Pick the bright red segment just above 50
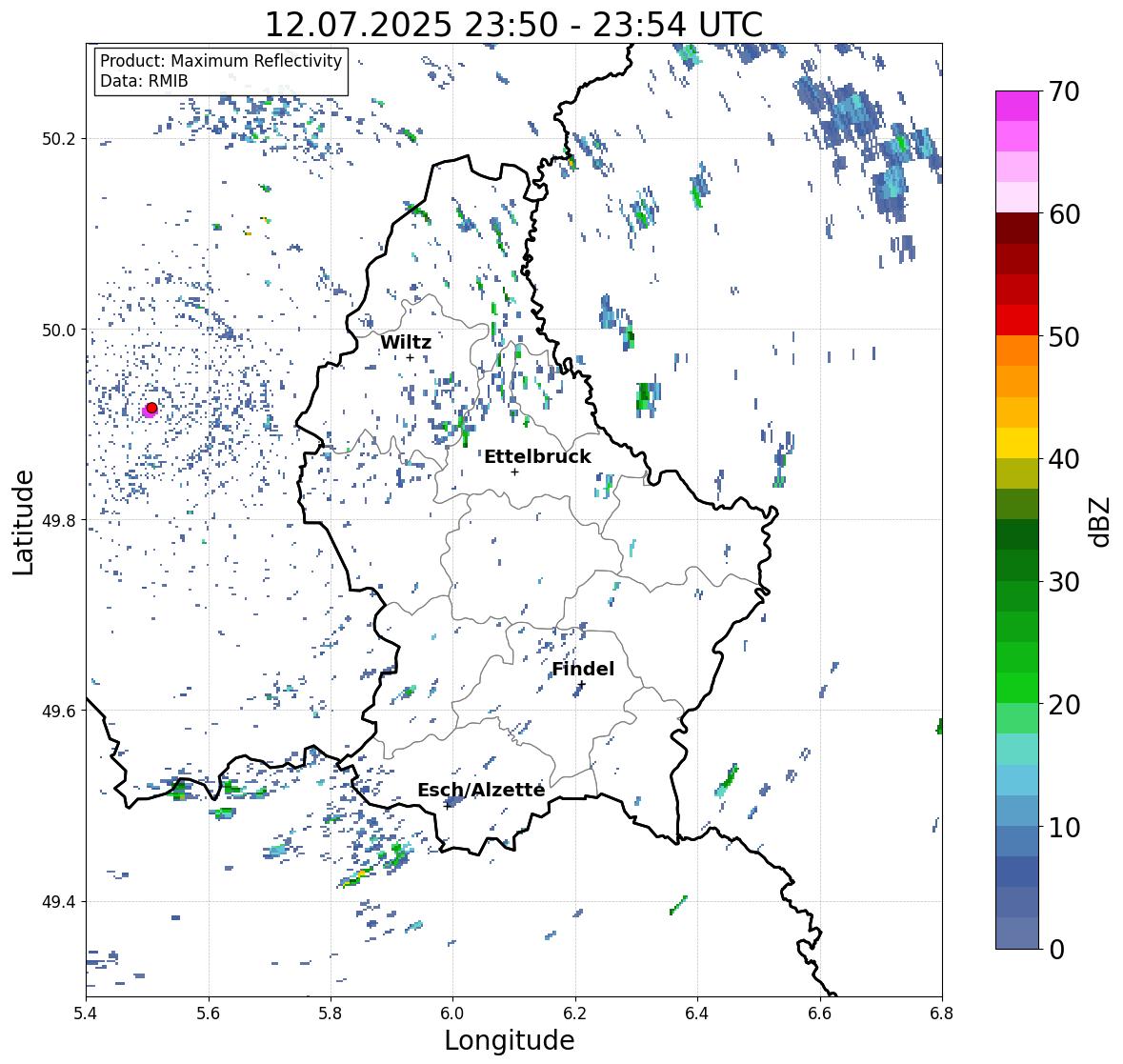Image resolution: width=1123 pixels, height=1064 pixels. pyautogui.click(x=1017, y=320)
